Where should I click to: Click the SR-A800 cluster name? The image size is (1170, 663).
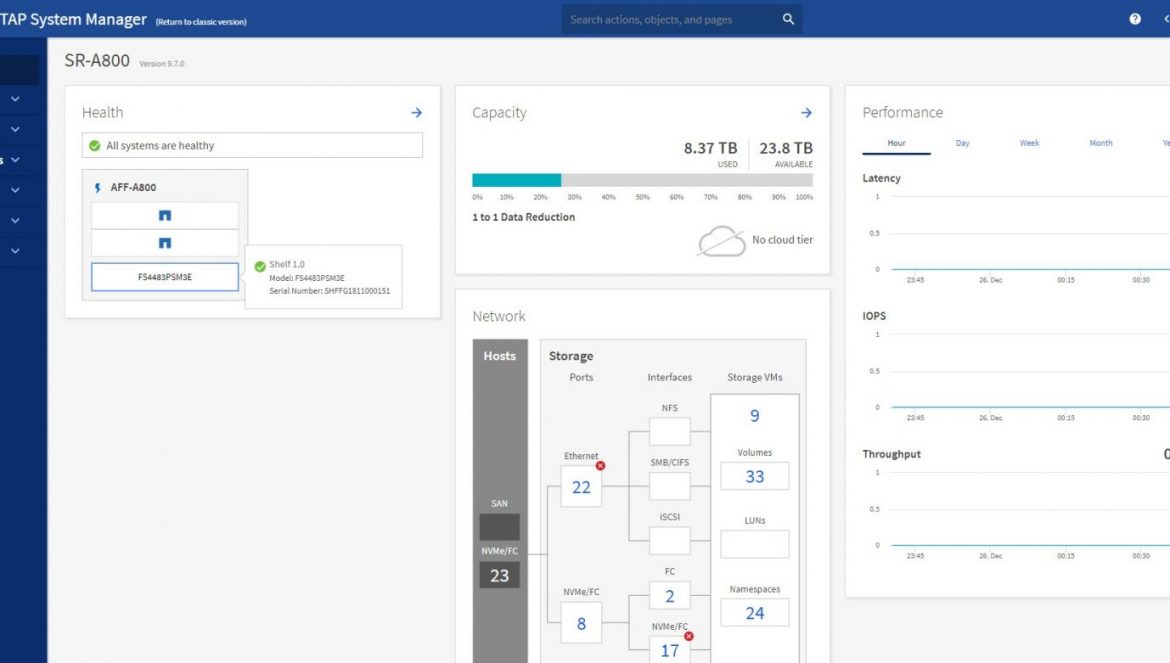tap(97, 60)
